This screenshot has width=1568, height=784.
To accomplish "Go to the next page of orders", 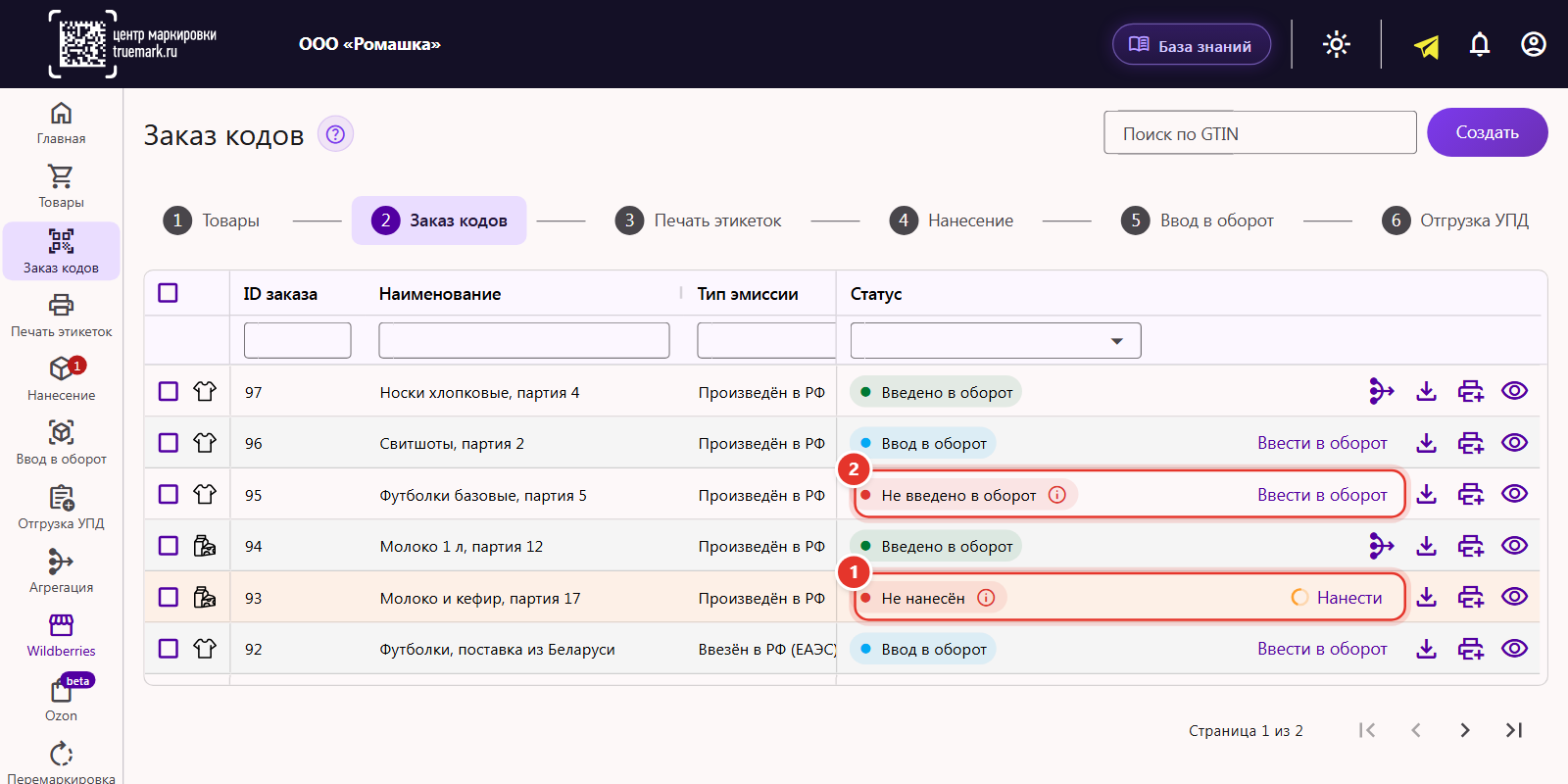I will tap(1464, 730).
